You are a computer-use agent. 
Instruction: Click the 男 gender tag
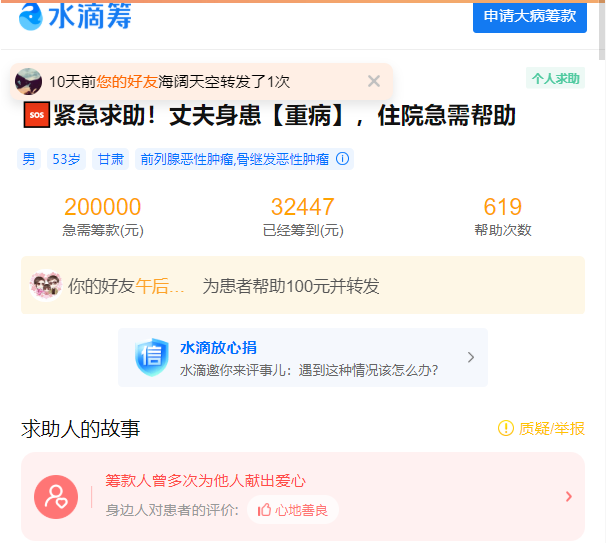[x=29, y=159]
